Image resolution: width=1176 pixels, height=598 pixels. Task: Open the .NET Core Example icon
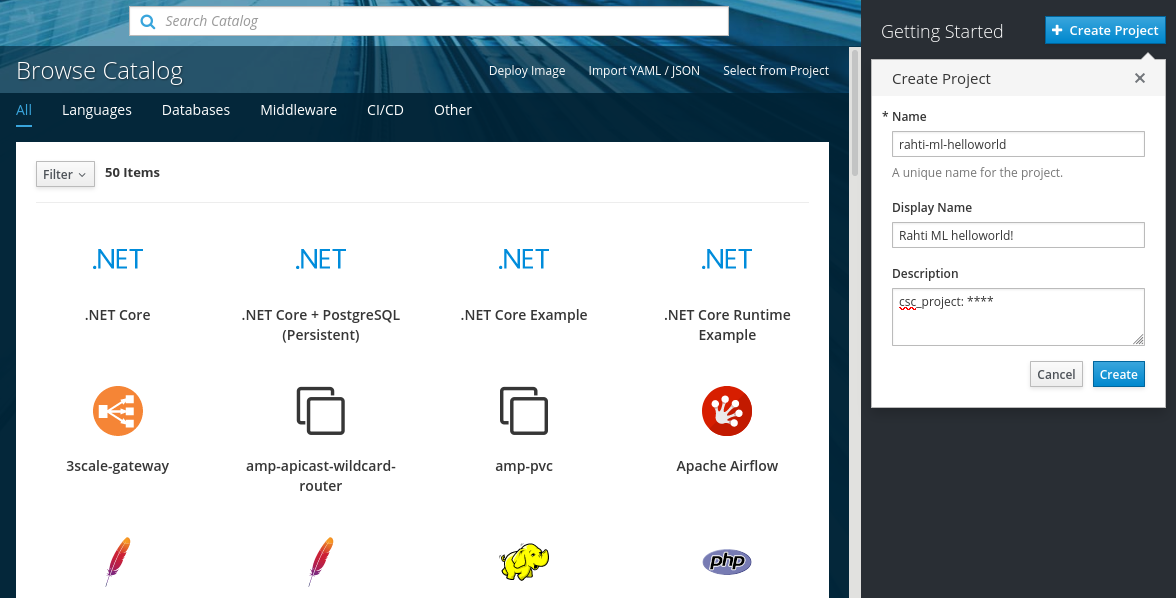pyautogui.click(x=524, y=260)
